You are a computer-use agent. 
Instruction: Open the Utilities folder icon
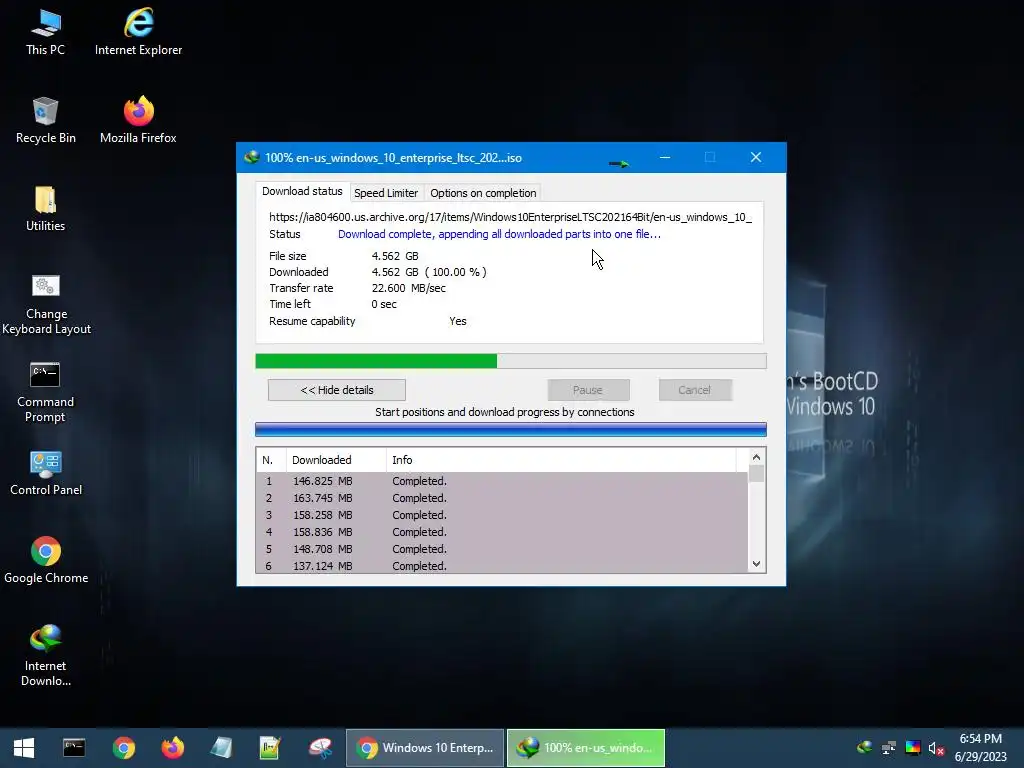tap(45, 209)
